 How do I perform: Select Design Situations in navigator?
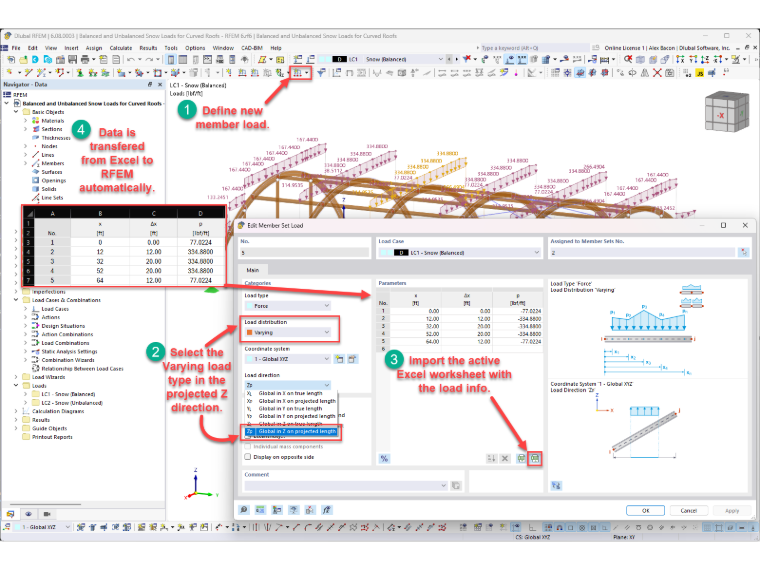(63, 326)
